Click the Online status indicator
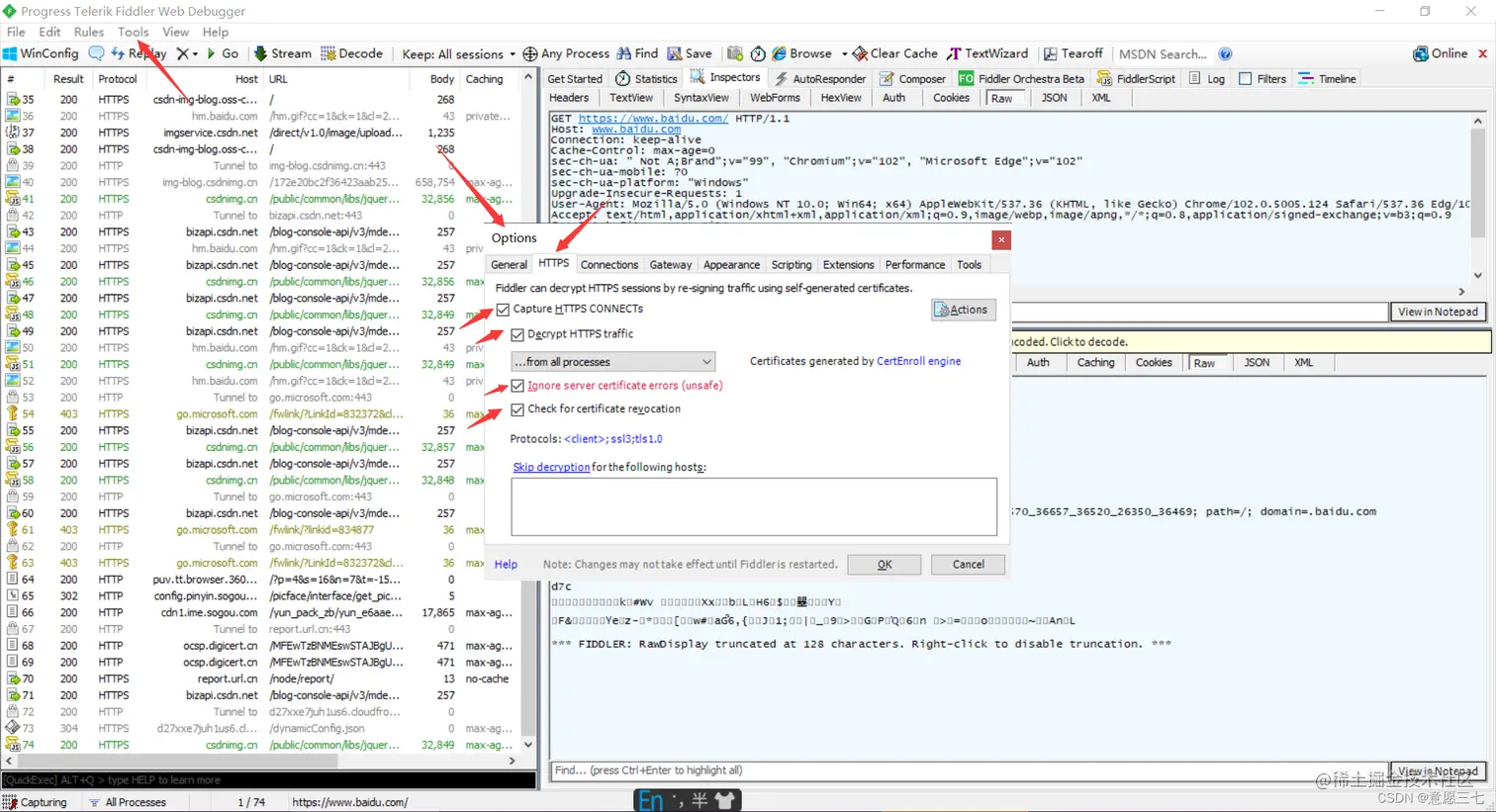 click(x=1441, y=53)
